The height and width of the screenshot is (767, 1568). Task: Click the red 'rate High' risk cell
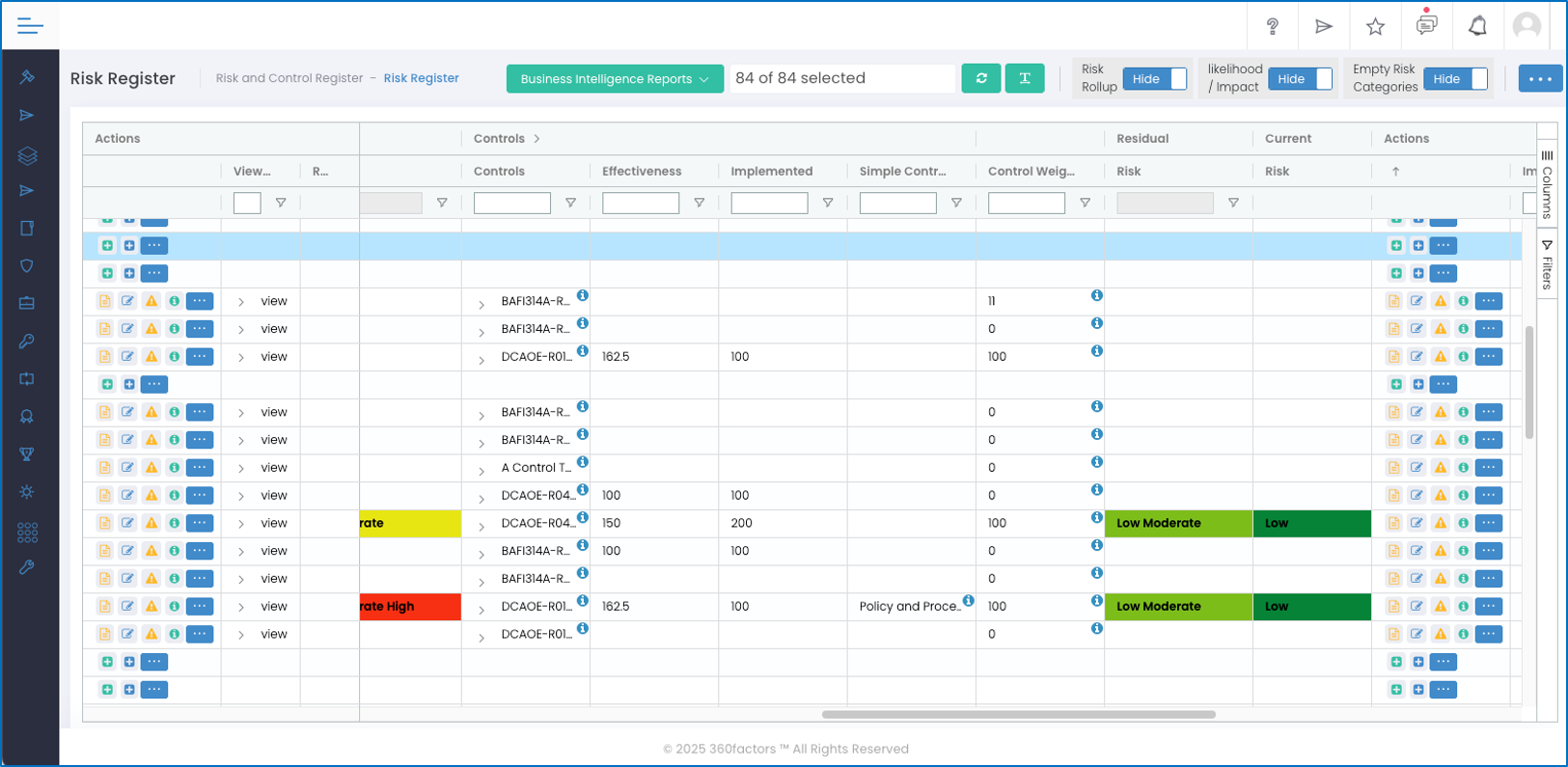(410, 607)
